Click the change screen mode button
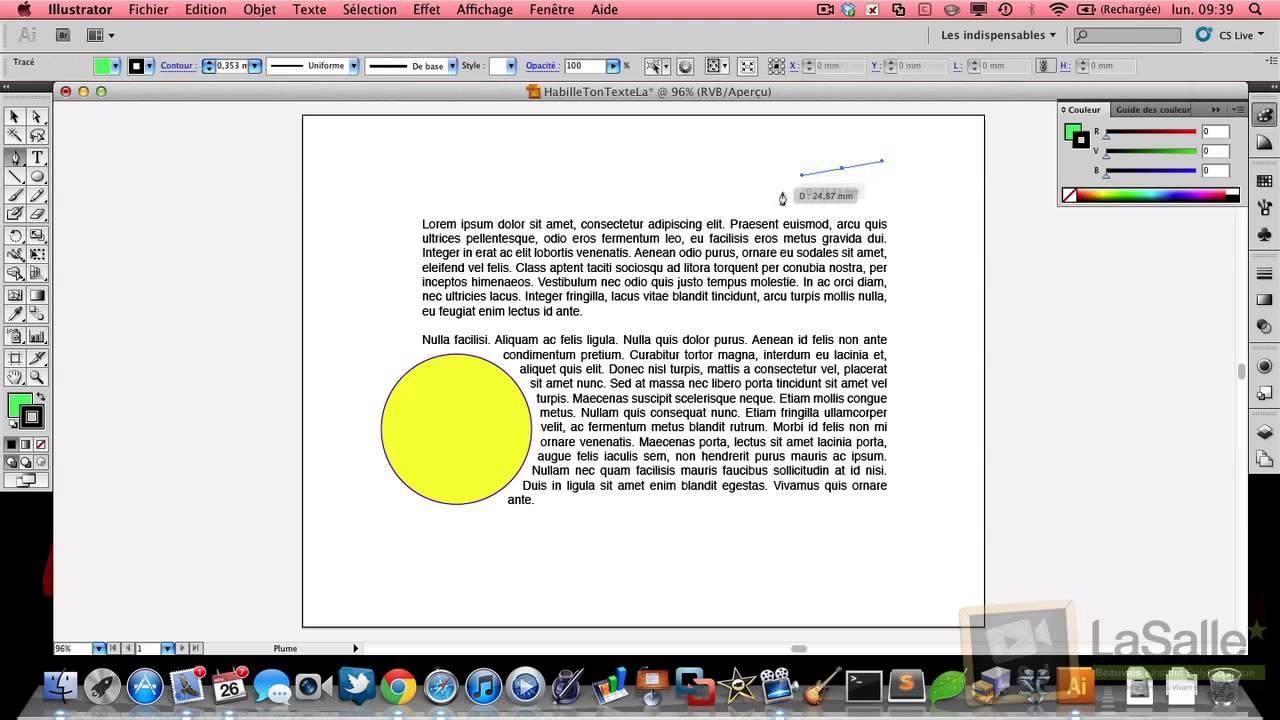1280x720 pixels. (25, 480)
